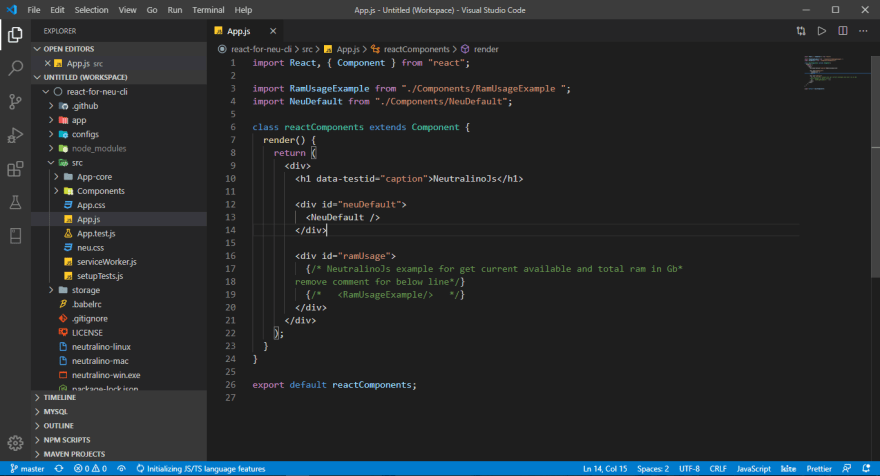Open notifications bell in the status bar
This screenshot has height=476, width=880.
(867, 469)
